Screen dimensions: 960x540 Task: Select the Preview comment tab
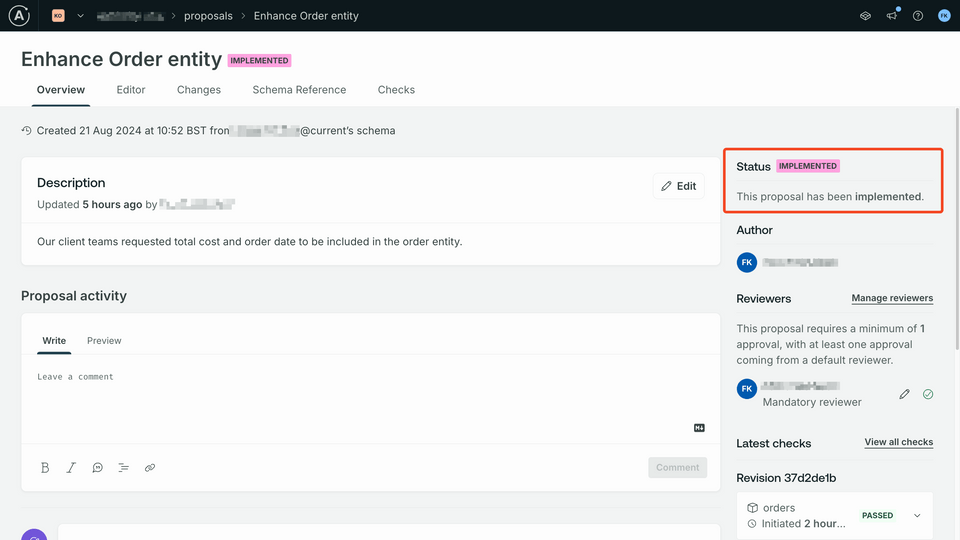(x=104, y=341)
